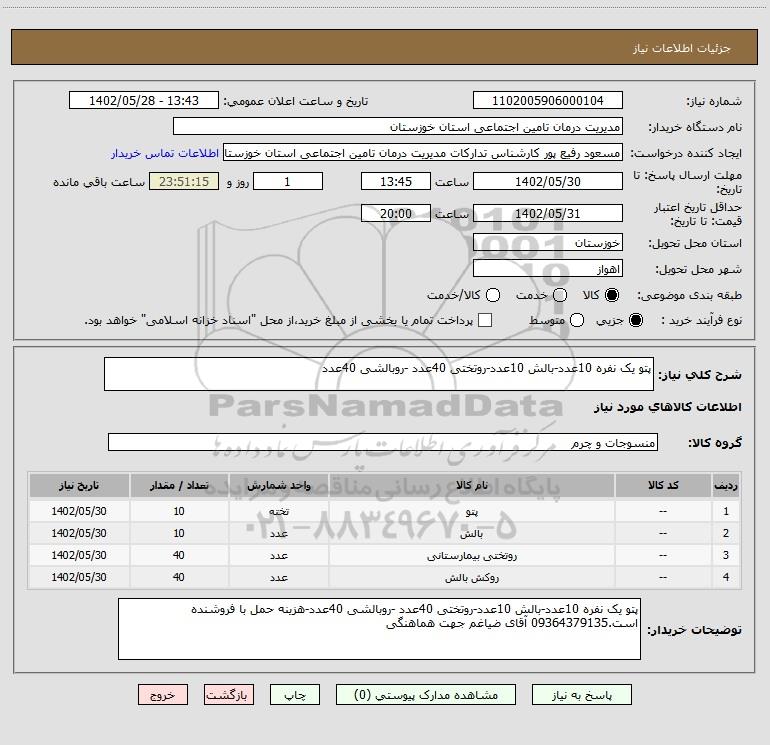Open the اطلاعات تماس خریدار link
Screen dimensions: 770x745
click(165, 153)
